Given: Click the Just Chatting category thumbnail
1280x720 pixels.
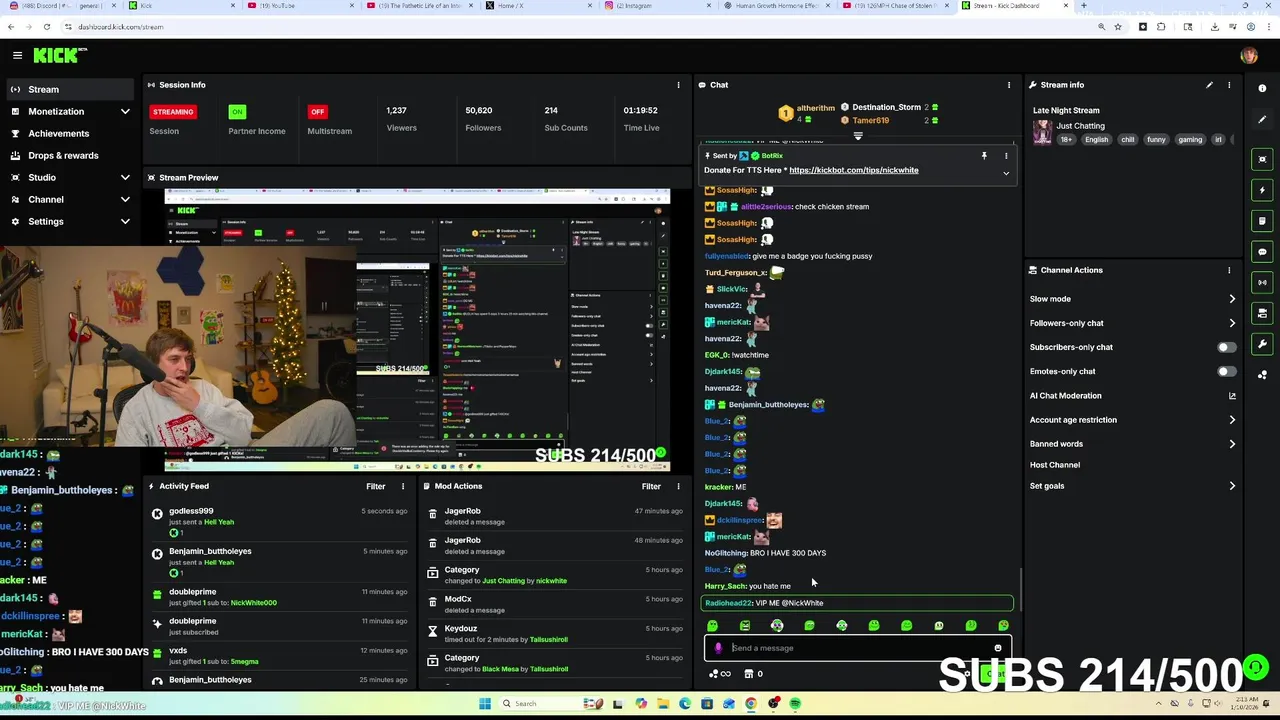Looking at the screenshot, I should coord(1042,132).
